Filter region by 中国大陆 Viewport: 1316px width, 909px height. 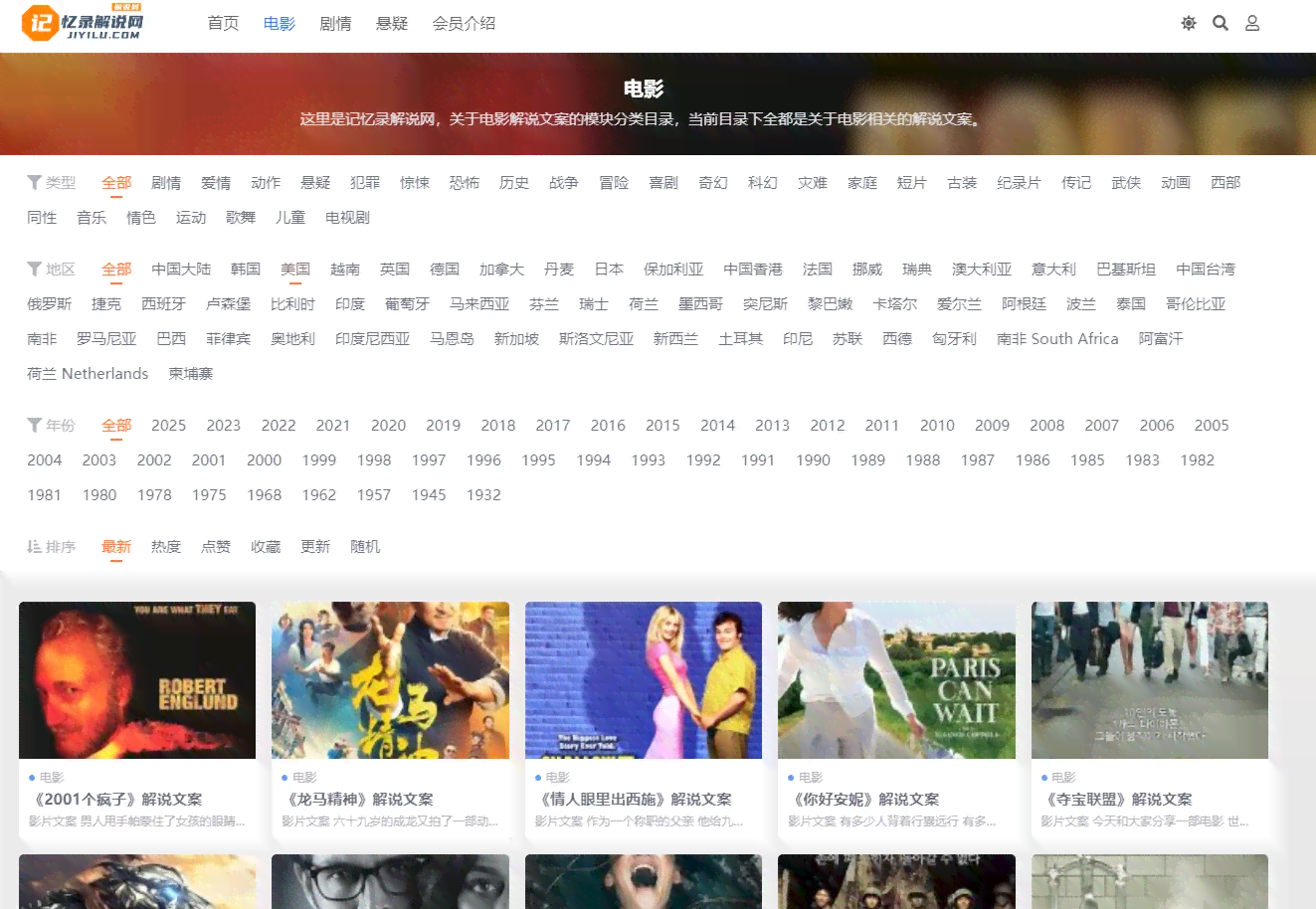(x=181, y=270)
